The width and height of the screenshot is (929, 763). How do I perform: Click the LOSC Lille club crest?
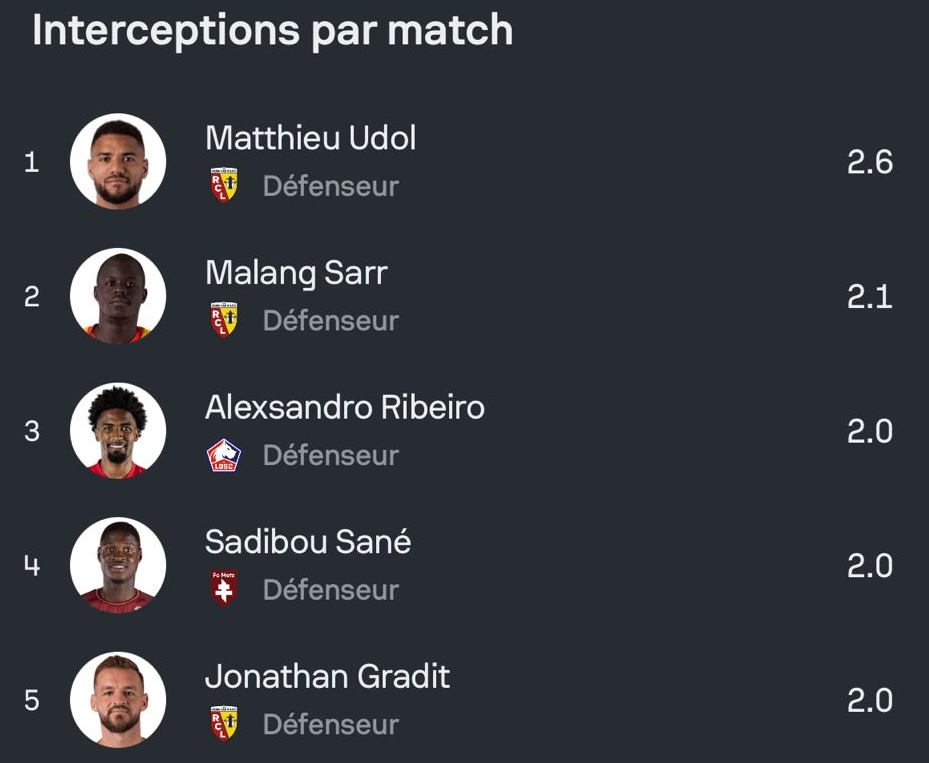[x=224, y=455]
